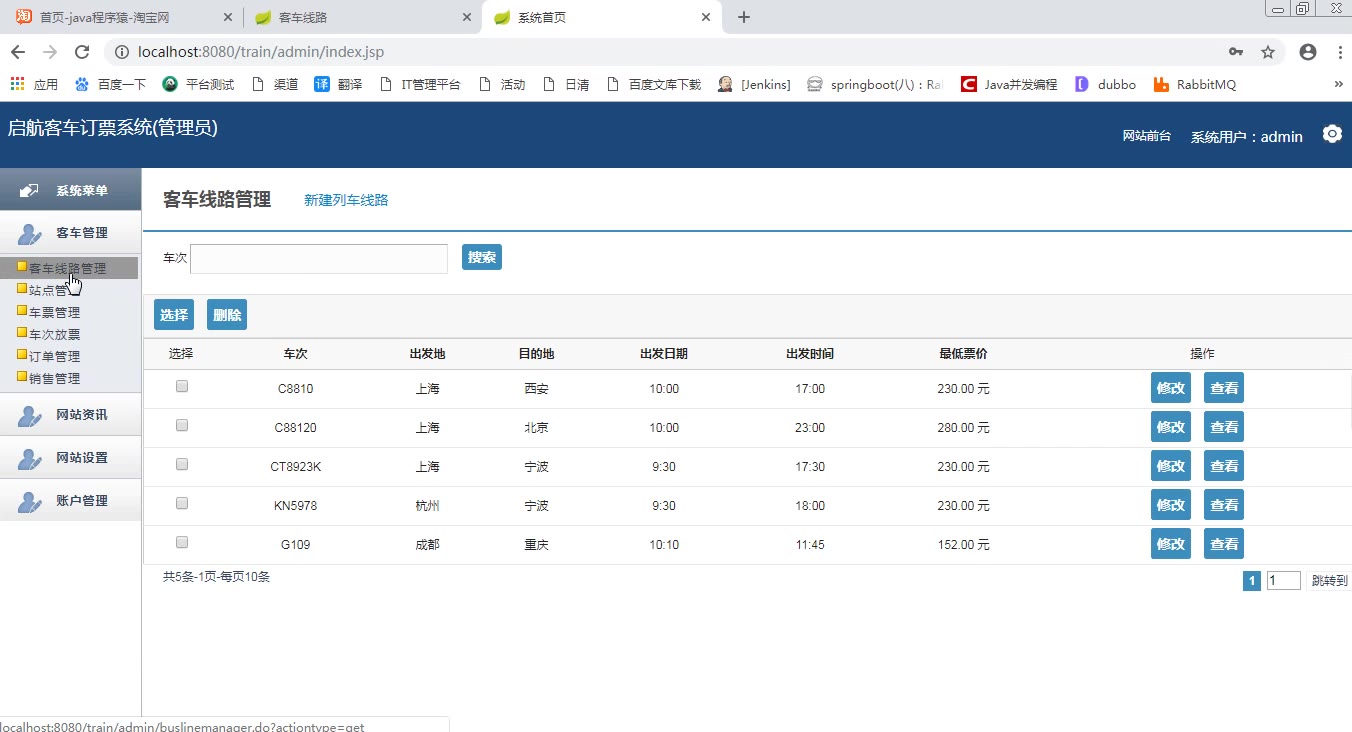This screenshot has width=1352, height=732.
Task: Open saved passwords key icon in address bar
Action: 1236,52
